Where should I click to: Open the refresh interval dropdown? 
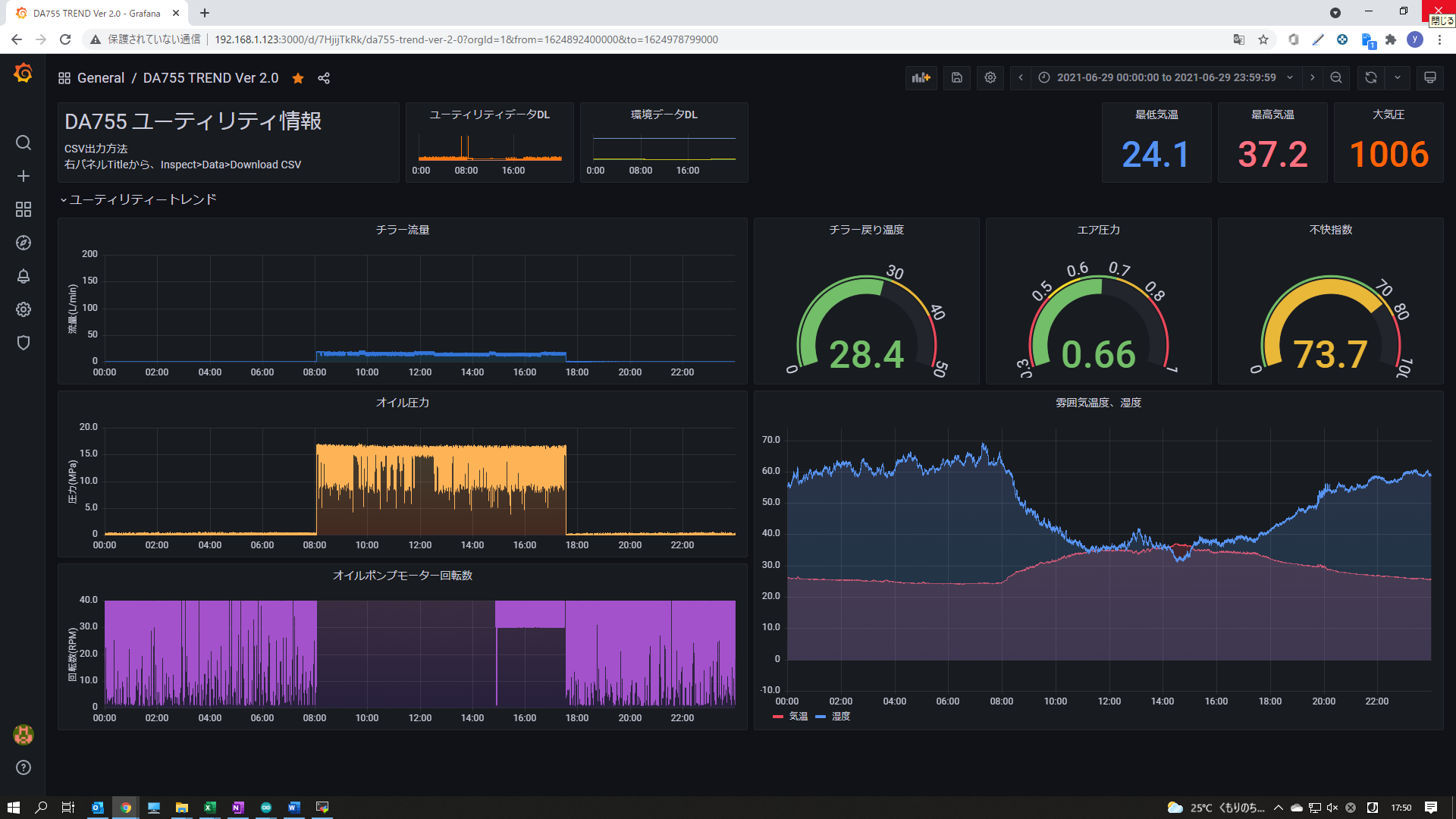point(1398,77)
